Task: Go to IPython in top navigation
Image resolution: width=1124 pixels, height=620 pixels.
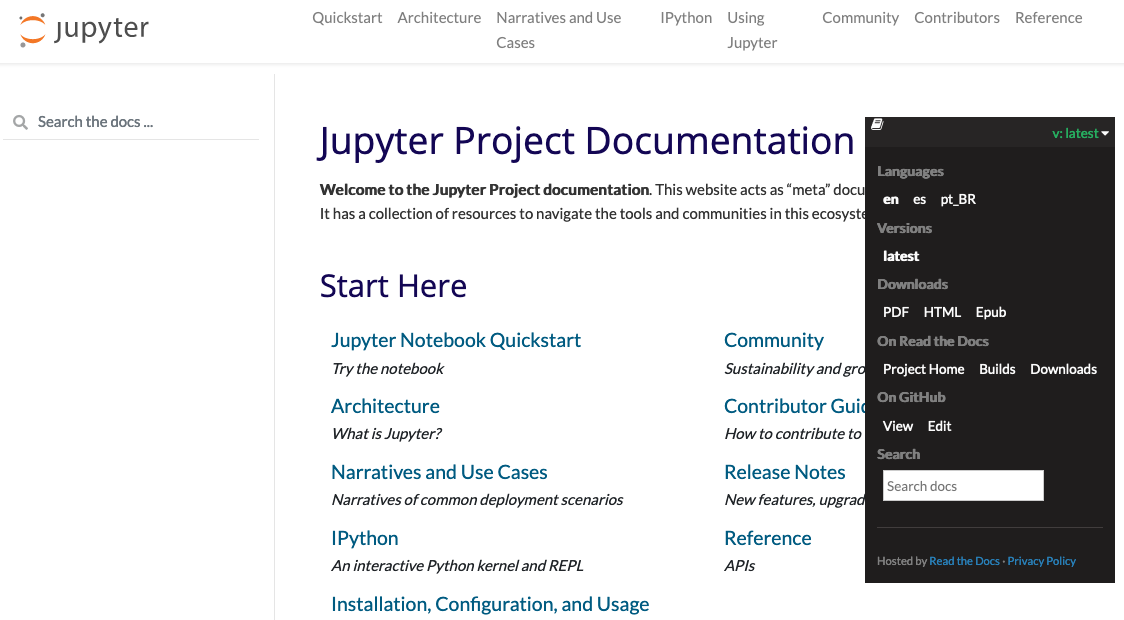Action: (x=686, y=18)
